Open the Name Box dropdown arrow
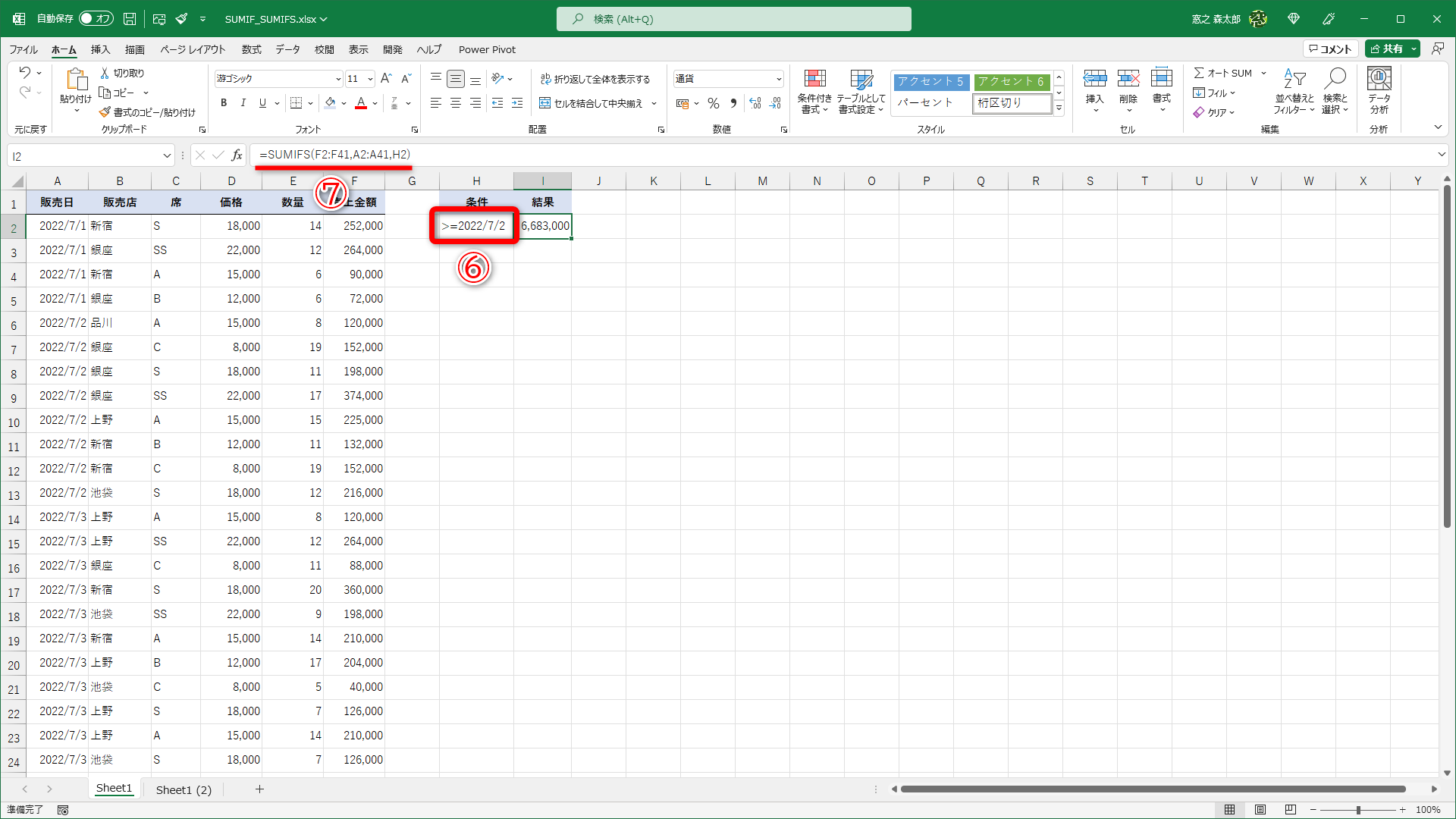The width and height of the screenshot is (1456, 819). click(x=167, y=155)
